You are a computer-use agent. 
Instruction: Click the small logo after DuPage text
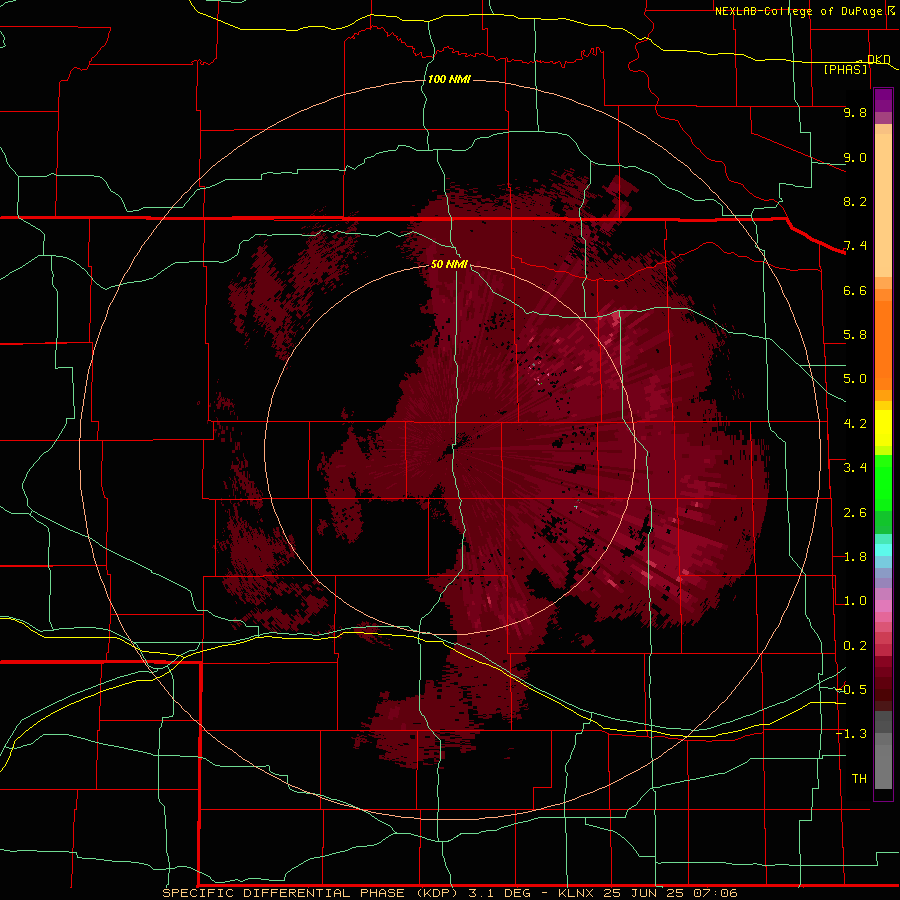point(891,11)
